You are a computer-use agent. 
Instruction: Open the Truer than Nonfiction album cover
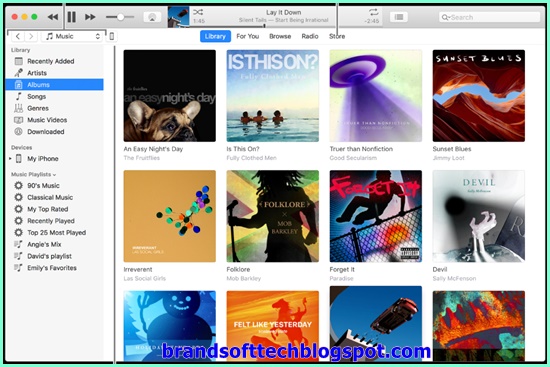point(376,95)
